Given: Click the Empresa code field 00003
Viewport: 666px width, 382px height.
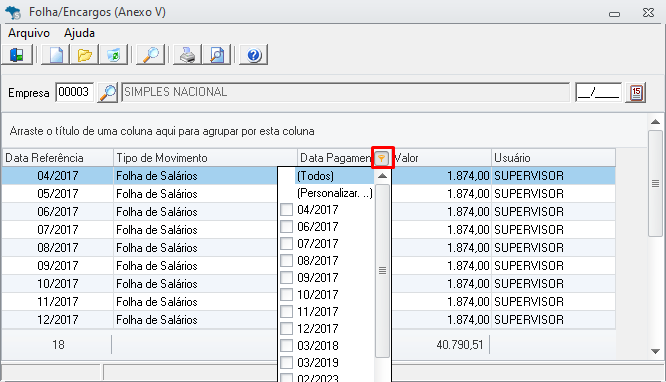Looking at the screenshot, I should tap(74, 92).
